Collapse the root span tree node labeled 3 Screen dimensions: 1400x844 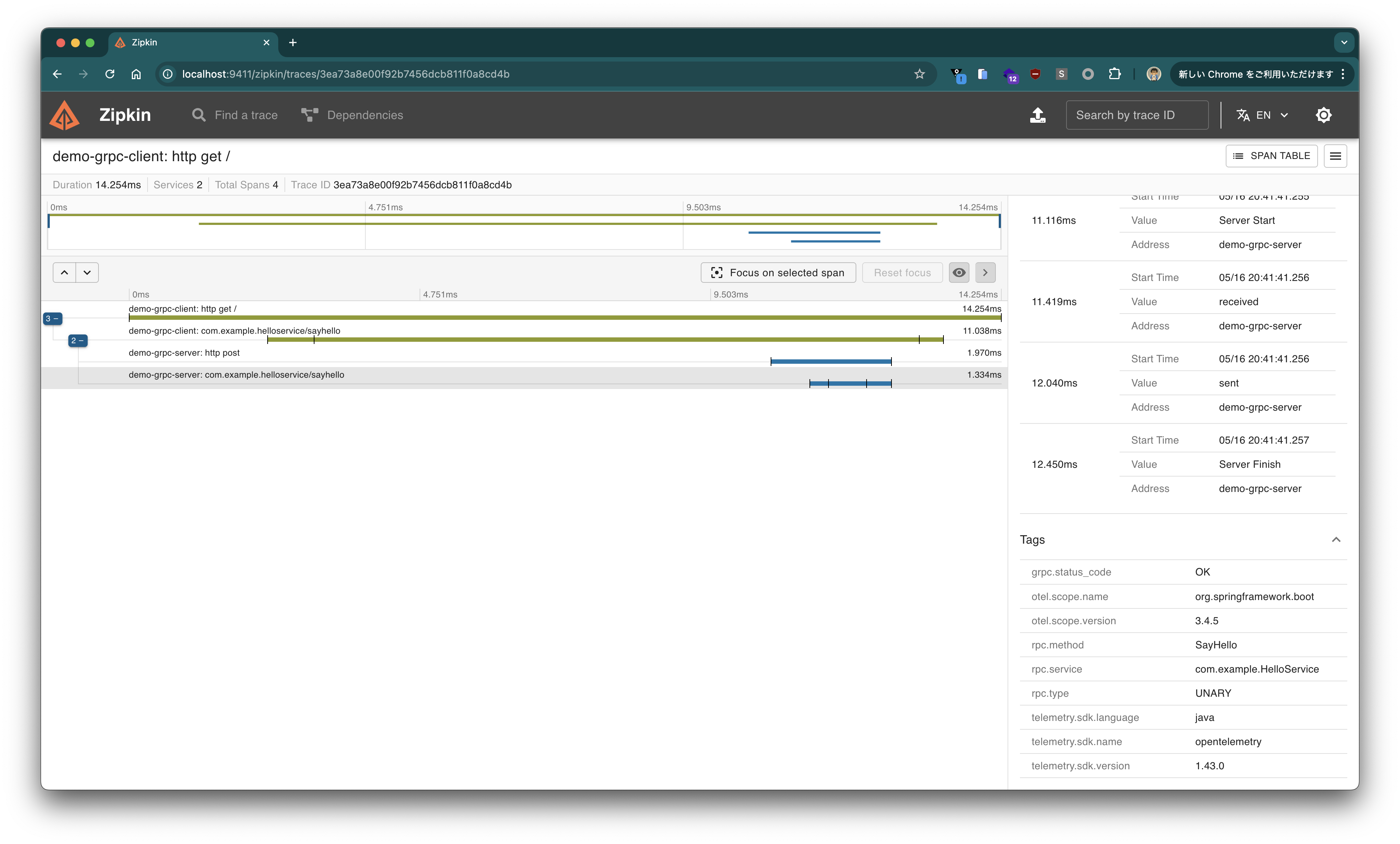pyautogui.click(x=52, y=319)
